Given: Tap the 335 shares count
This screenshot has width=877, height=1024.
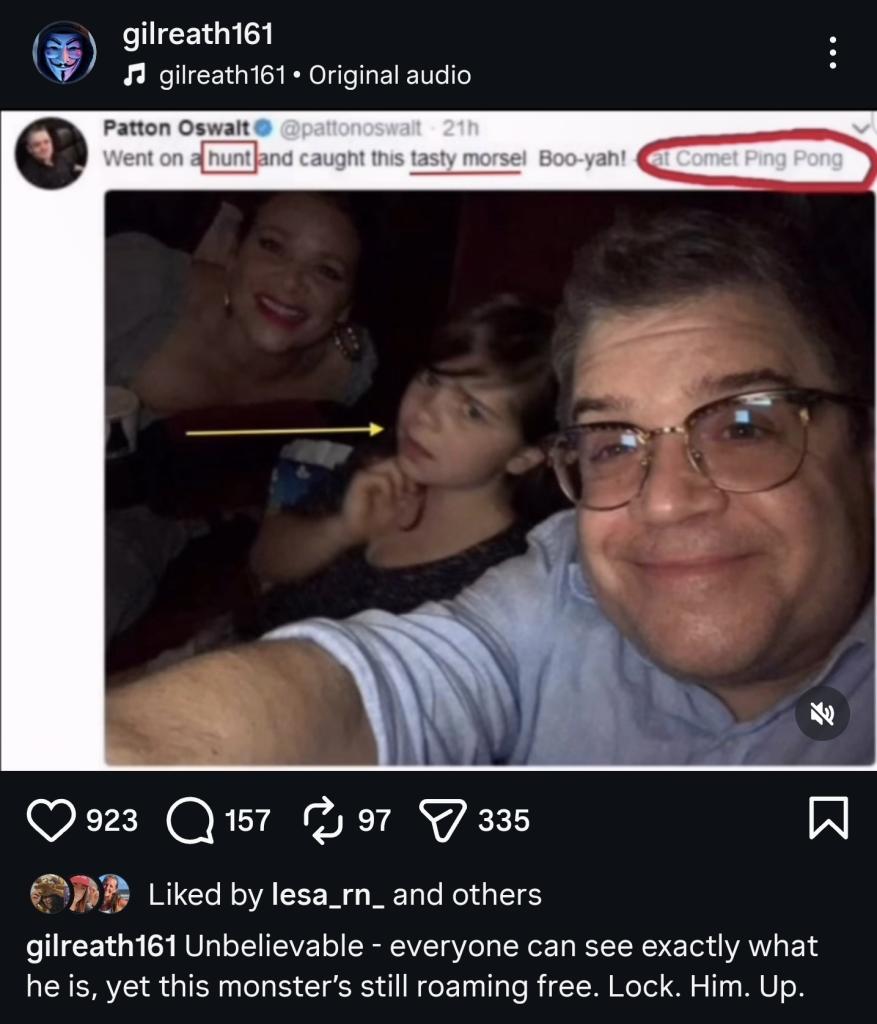Looking at the screenshot, I should [503, 821].
